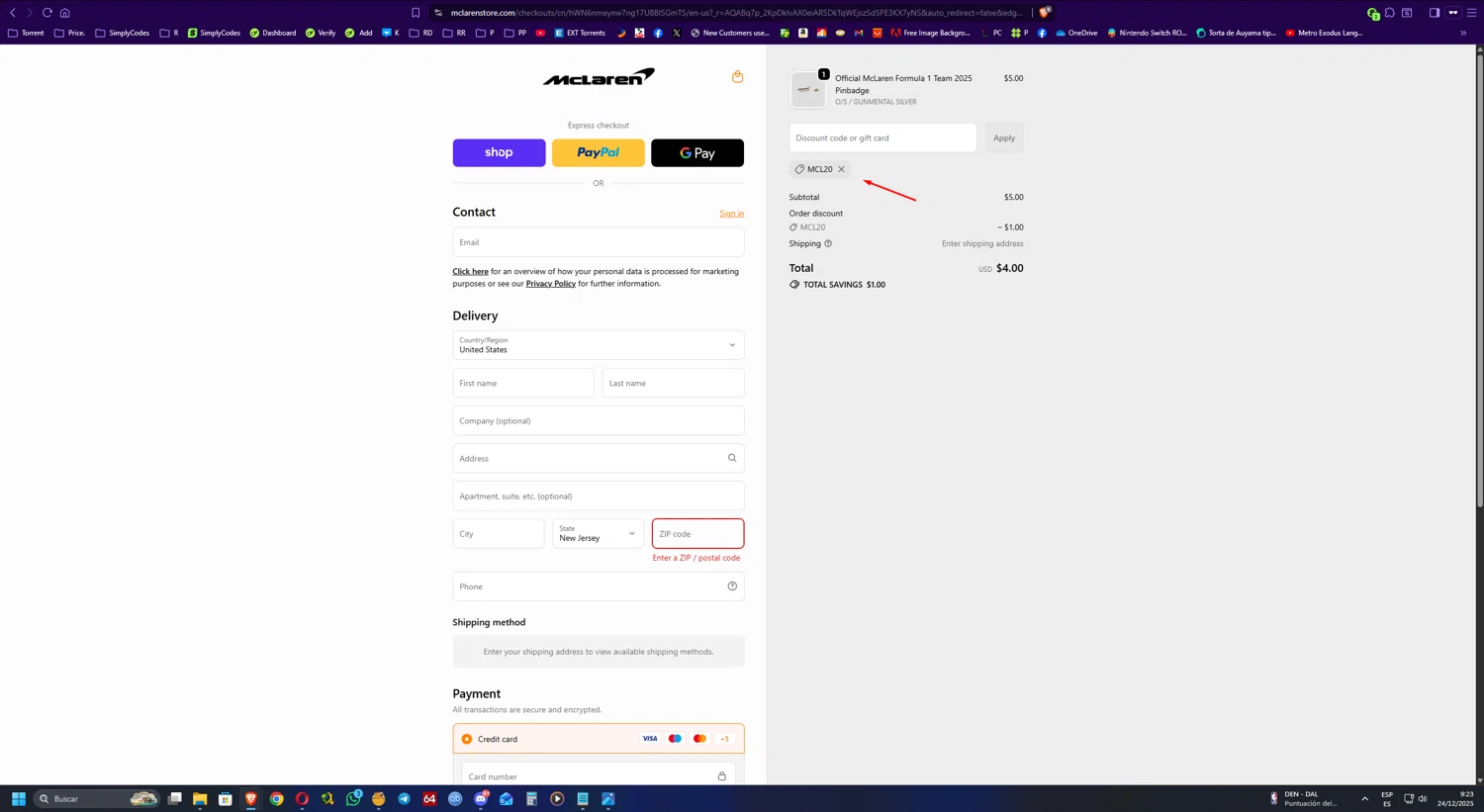Open the browser home icon
Viewport: 1484px width, 812px height.
click(x=64, y=13)
